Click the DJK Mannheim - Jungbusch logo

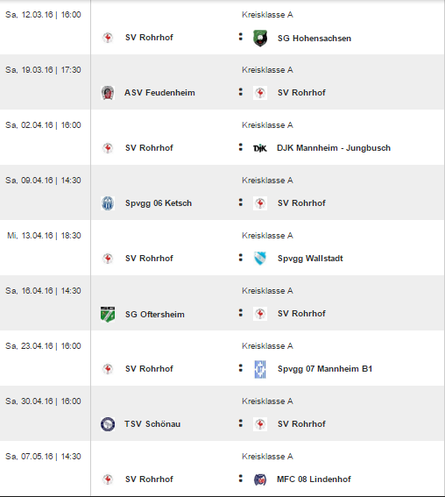(x=260, y=148)
